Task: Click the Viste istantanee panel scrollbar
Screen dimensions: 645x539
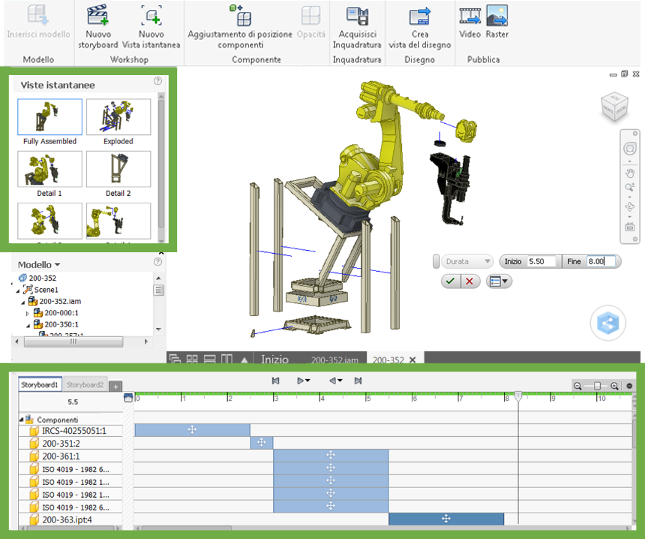Action: point(161,167)
